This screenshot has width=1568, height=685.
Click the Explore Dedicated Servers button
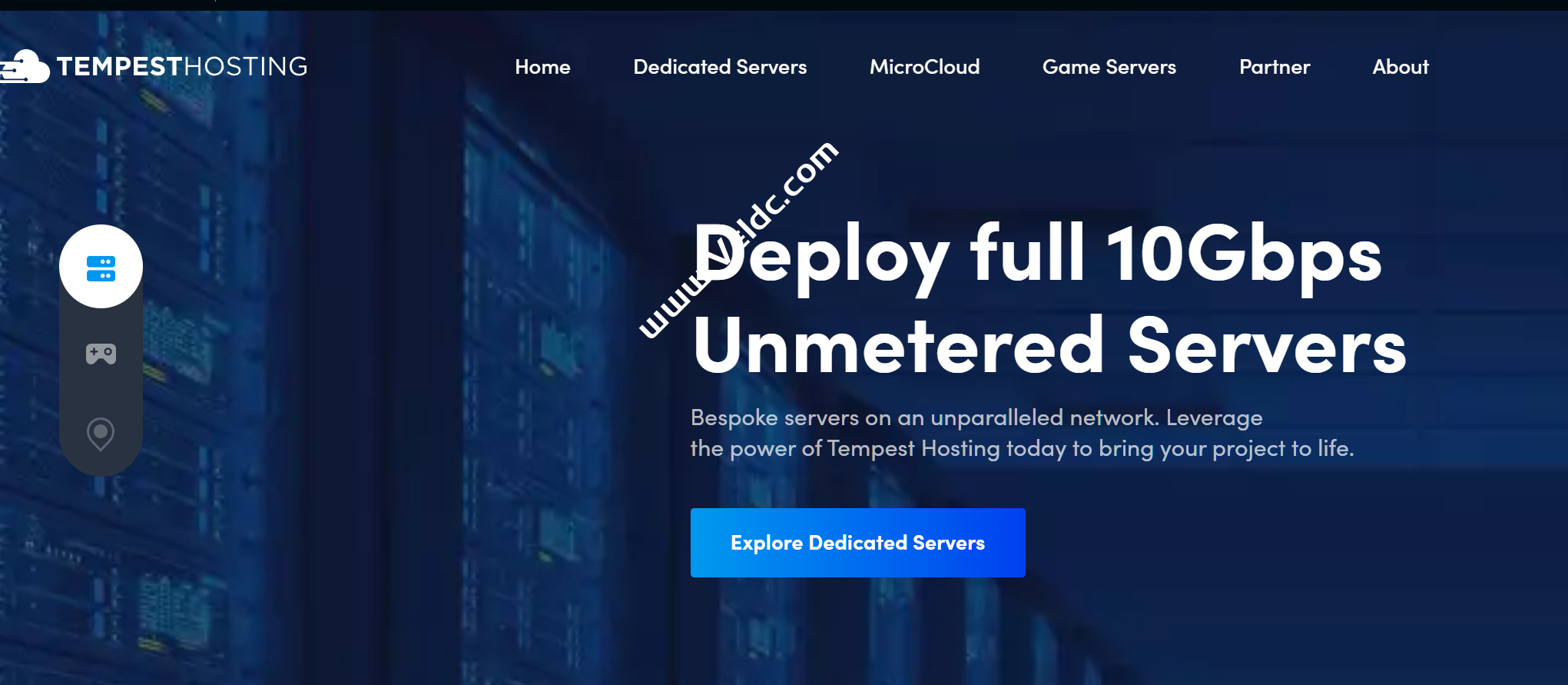pyautogui.click(x=857, y=543)
